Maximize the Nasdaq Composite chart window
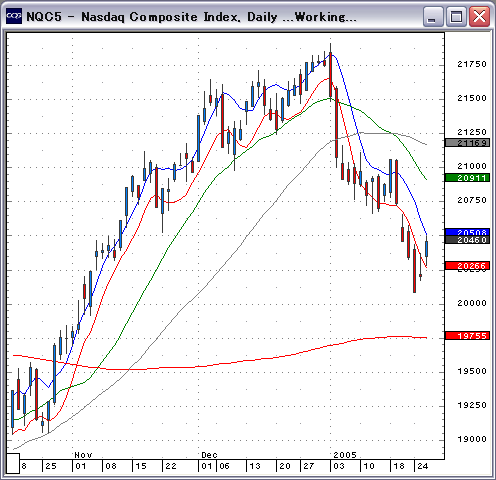 pos(456,17)
